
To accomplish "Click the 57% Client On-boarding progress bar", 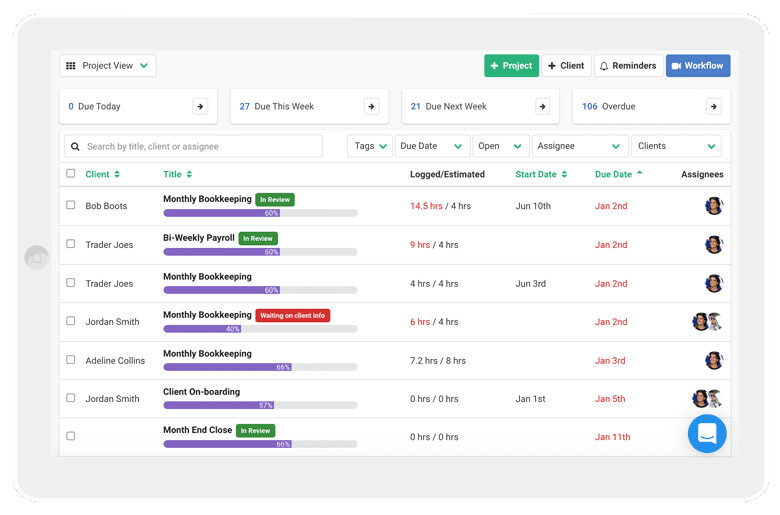I will click(260, 406).
